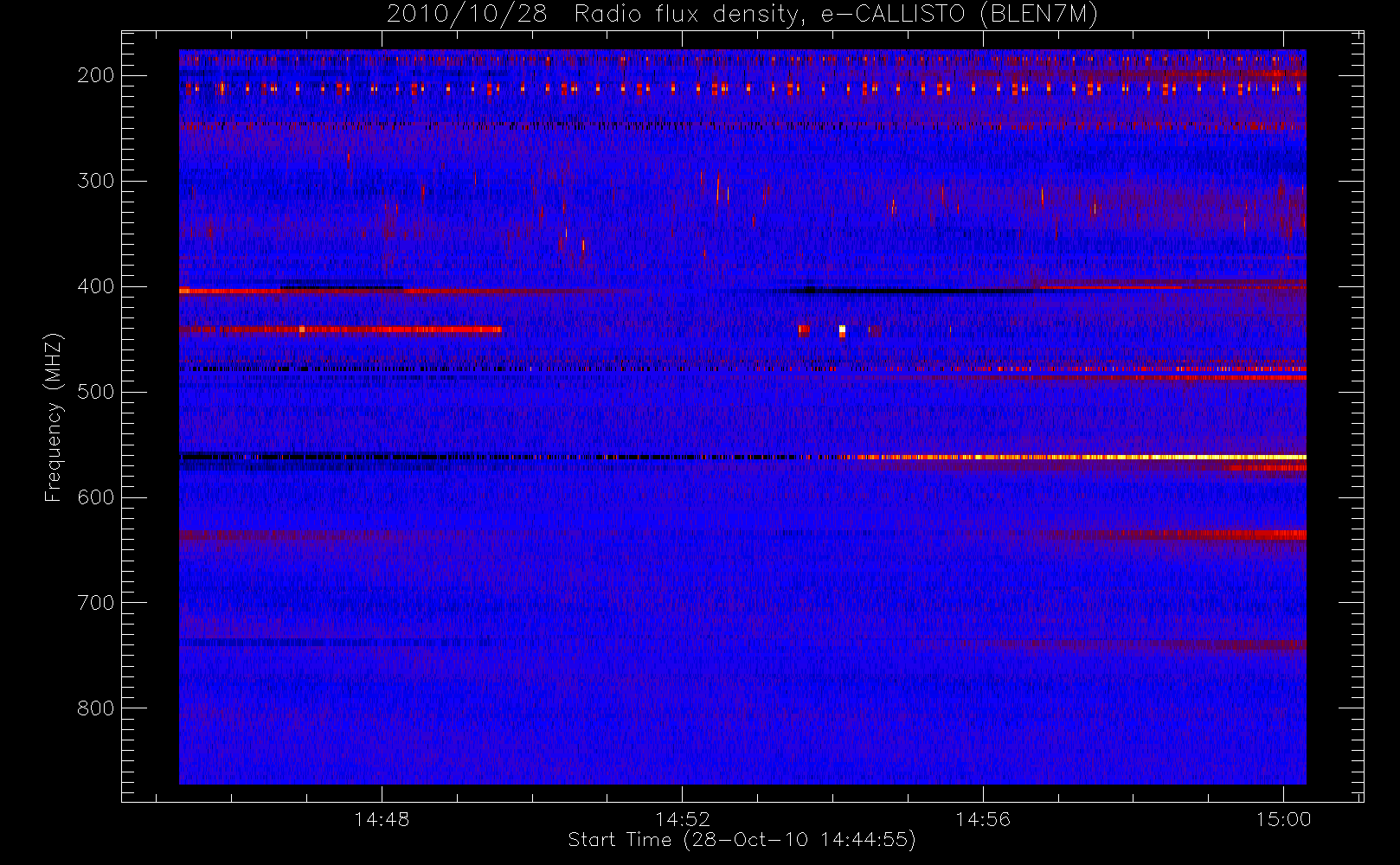Screen dimensions: 1400x865
Task: Select the 500 frequency tick label
Action: (x=96, y=392)
